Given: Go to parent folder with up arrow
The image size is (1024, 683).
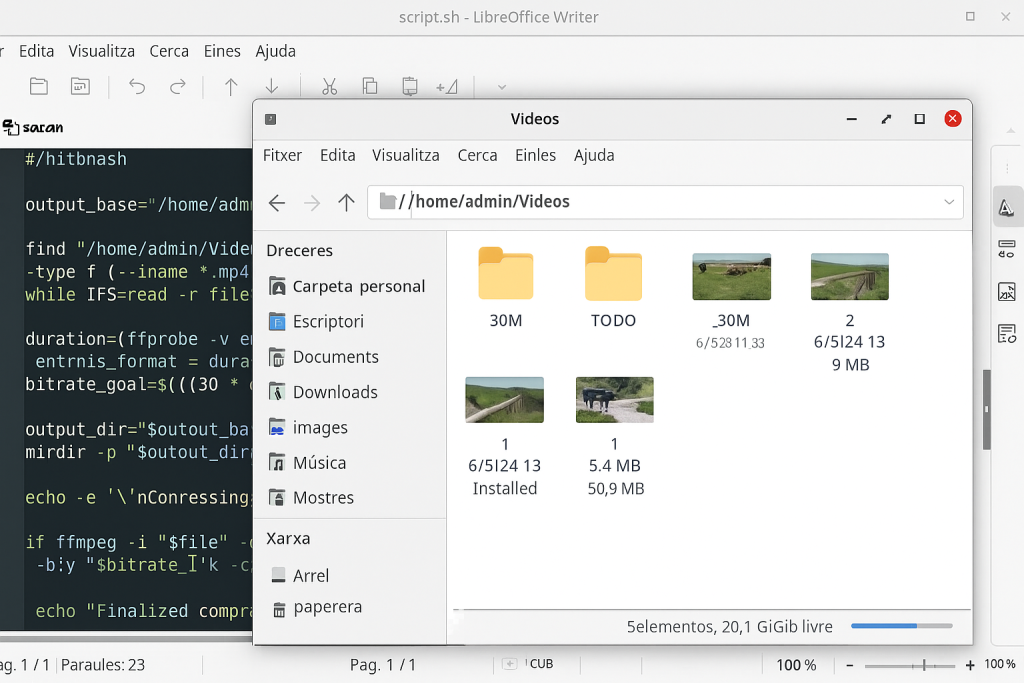Looking at the screenshot, I should pyautogui.click(x=346, y=203).
